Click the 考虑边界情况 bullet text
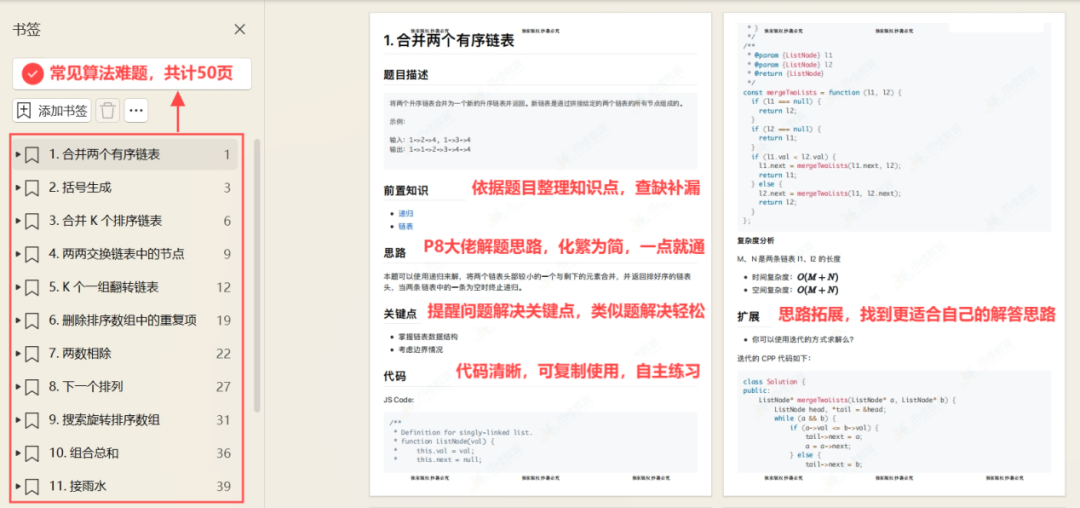Screen dimensions: 1080x508 click(x=420, y=350)
